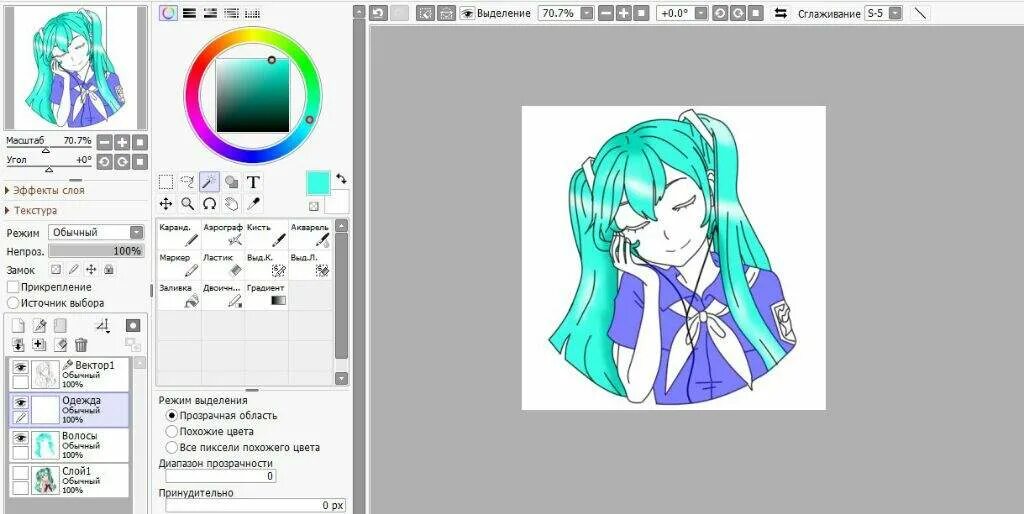This screenshot has height=514, width=1024.
Task: Hide the Волосы layer
Action: coord(20,438)
